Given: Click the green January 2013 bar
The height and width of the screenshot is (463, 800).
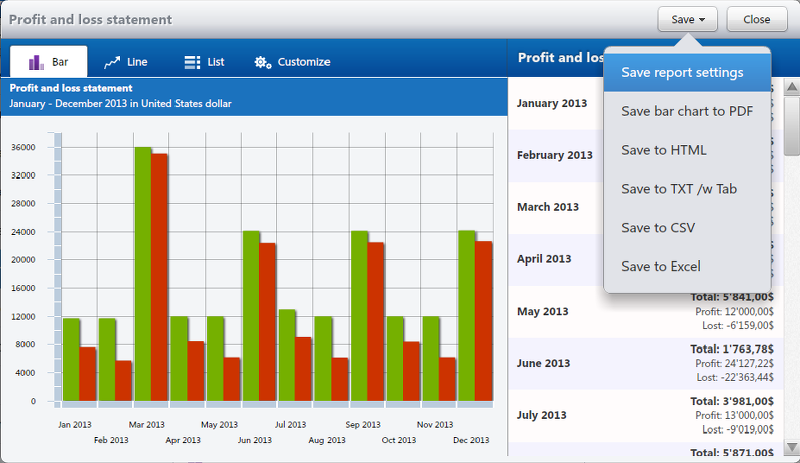Looking at the screenshot, I should pyautogui.click(x=71, y=359).
